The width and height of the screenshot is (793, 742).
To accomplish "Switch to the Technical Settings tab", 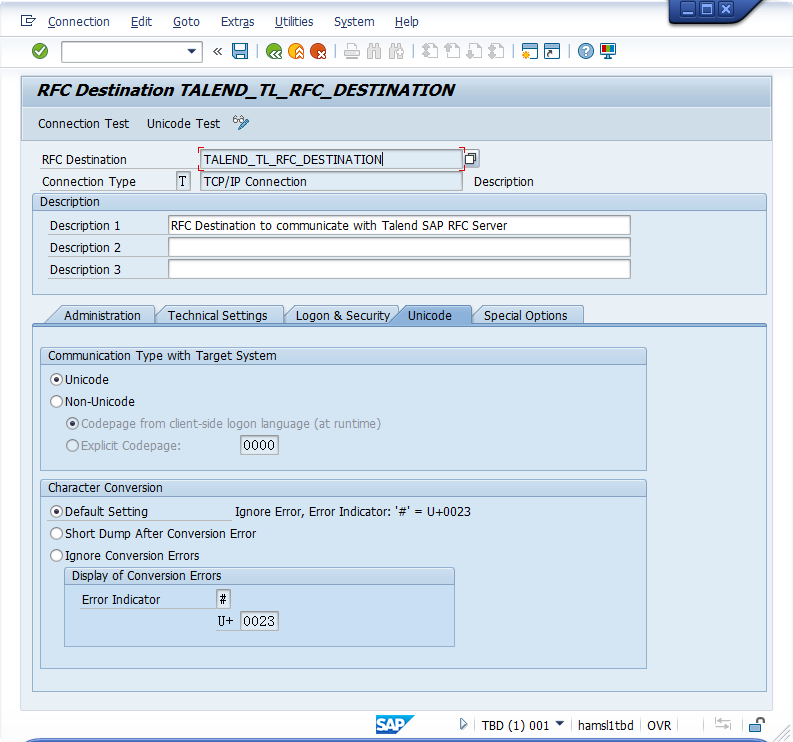I will tap(217, 315).
